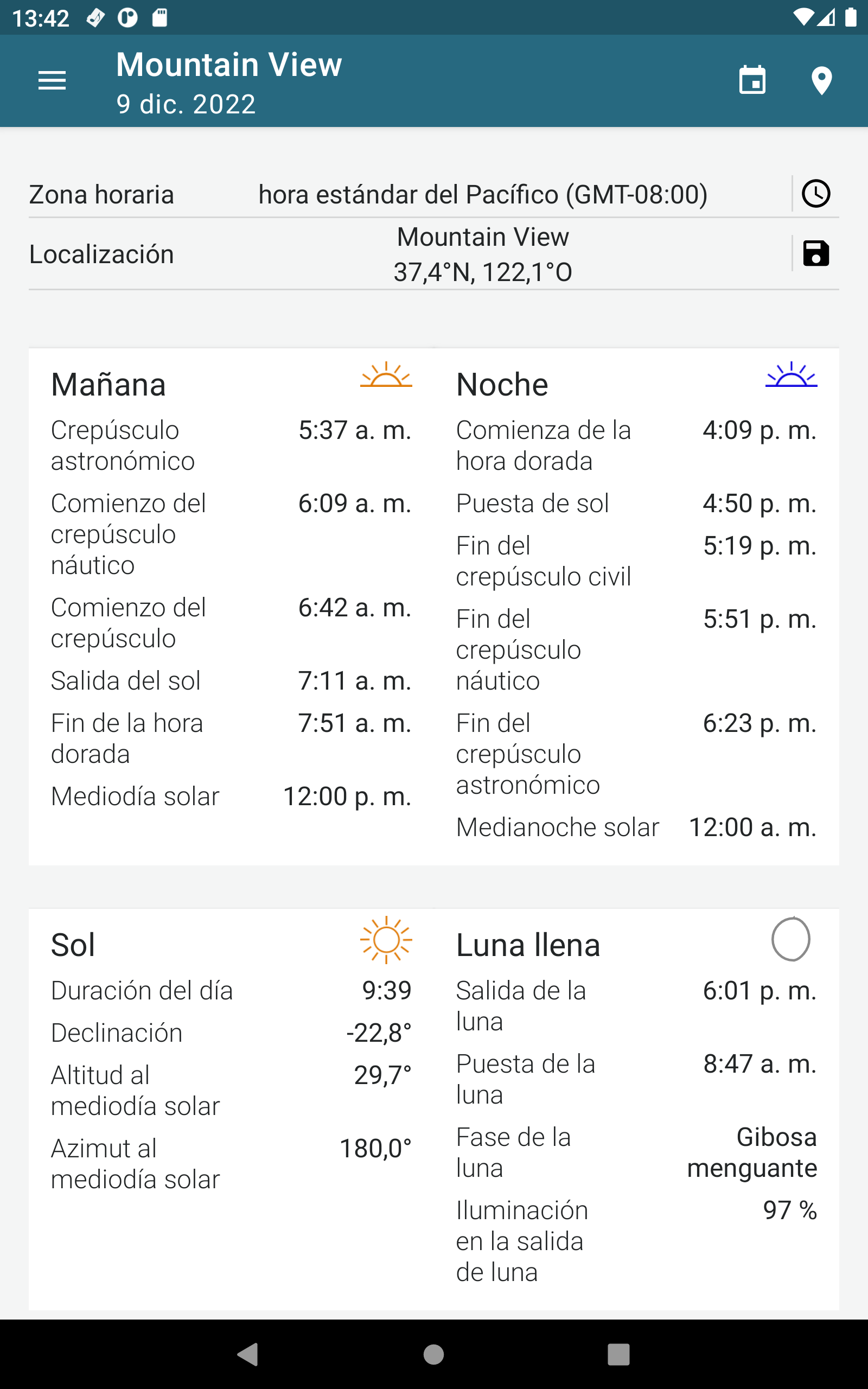Open the hamburger navigation menu
Screen dimensions: 868x1389
pos(52,80)
